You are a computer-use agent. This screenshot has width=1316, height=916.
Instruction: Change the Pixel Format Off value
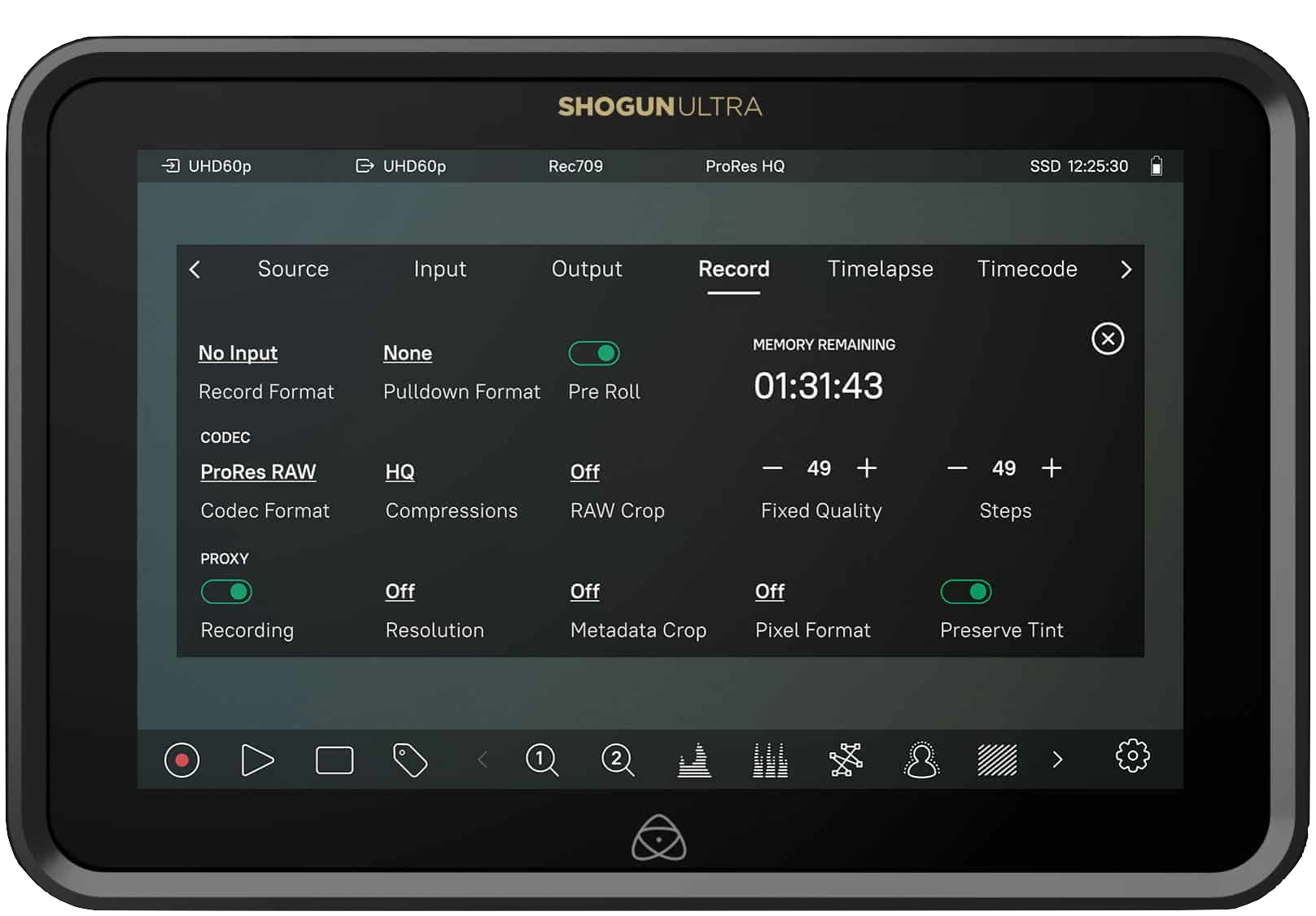pos(769,592)
